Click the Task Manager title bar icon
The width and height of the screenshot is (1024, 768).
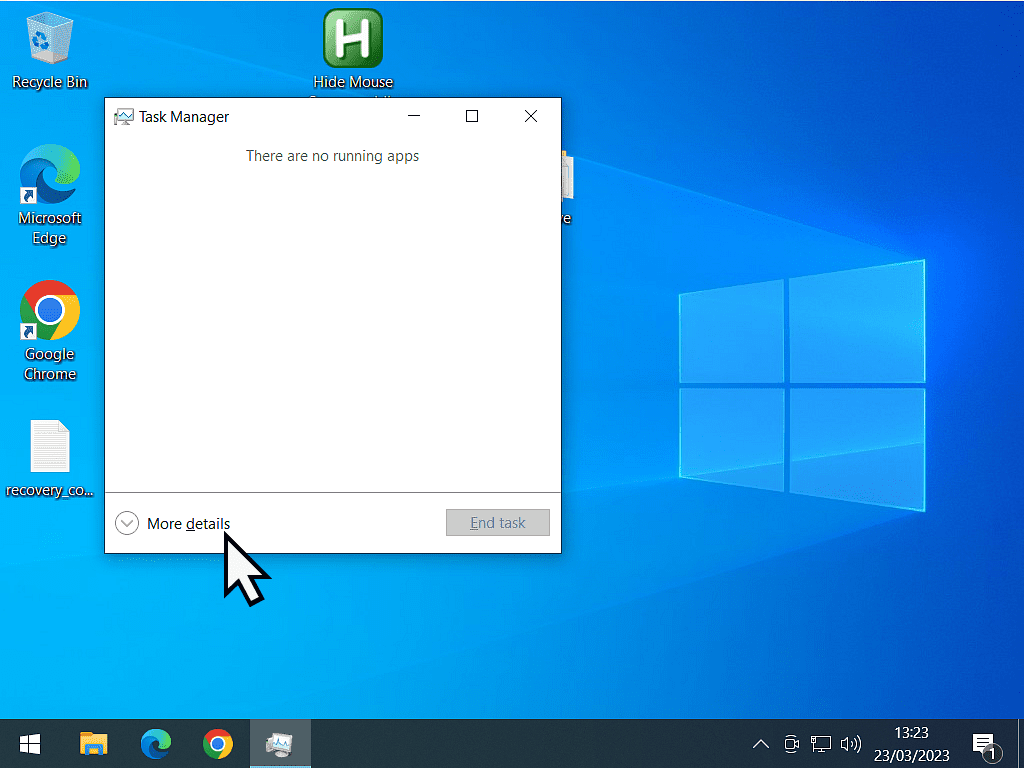point(123,117)
